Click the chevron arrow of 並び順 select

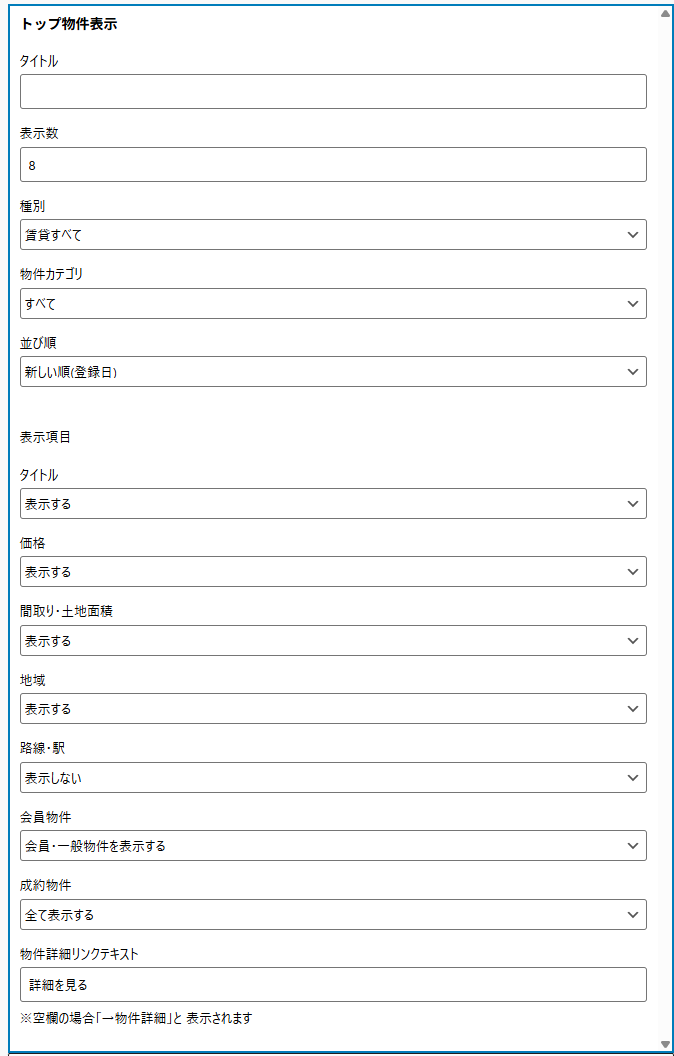632,372
